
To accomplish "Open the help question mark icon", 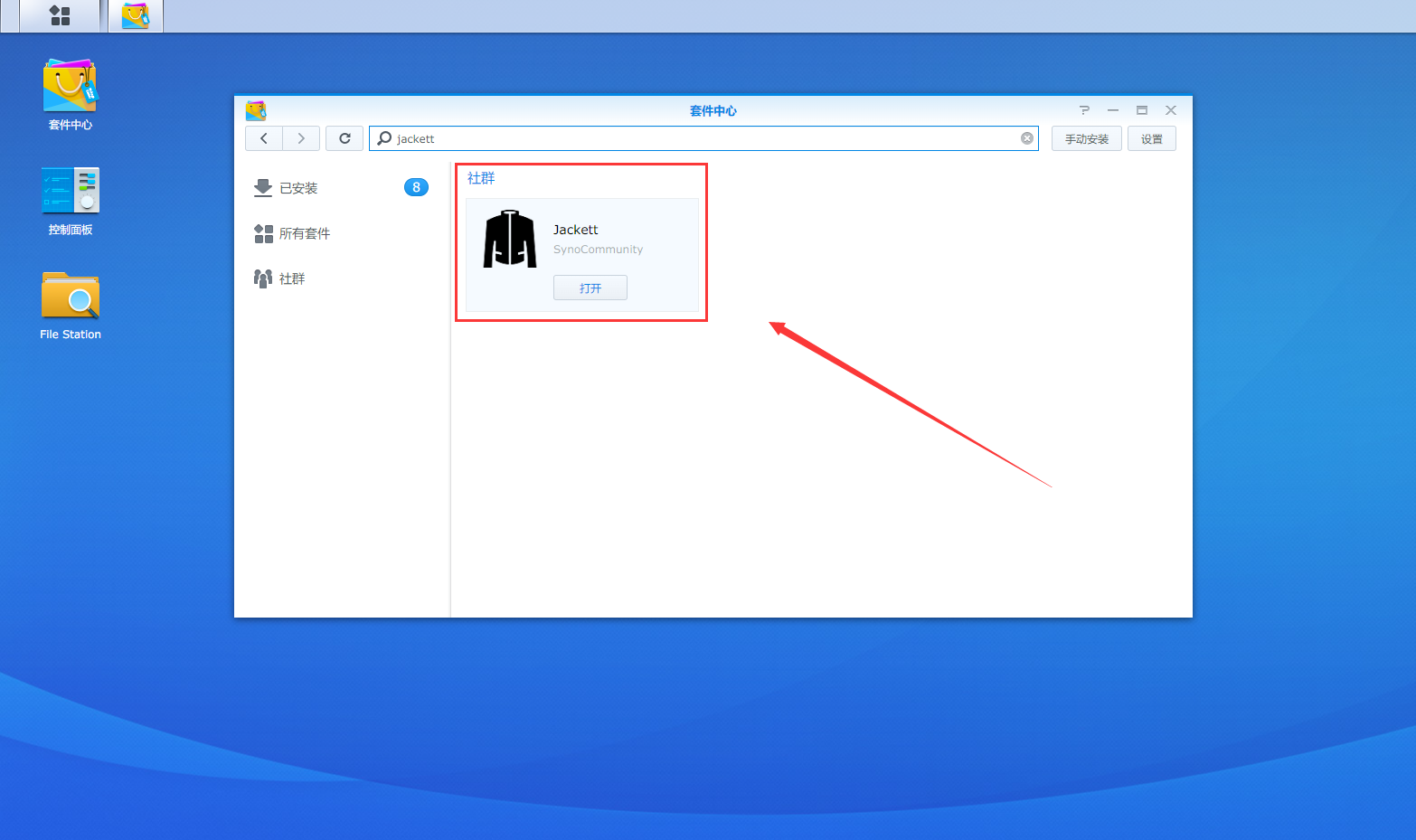I will [x=1084, y=110].
